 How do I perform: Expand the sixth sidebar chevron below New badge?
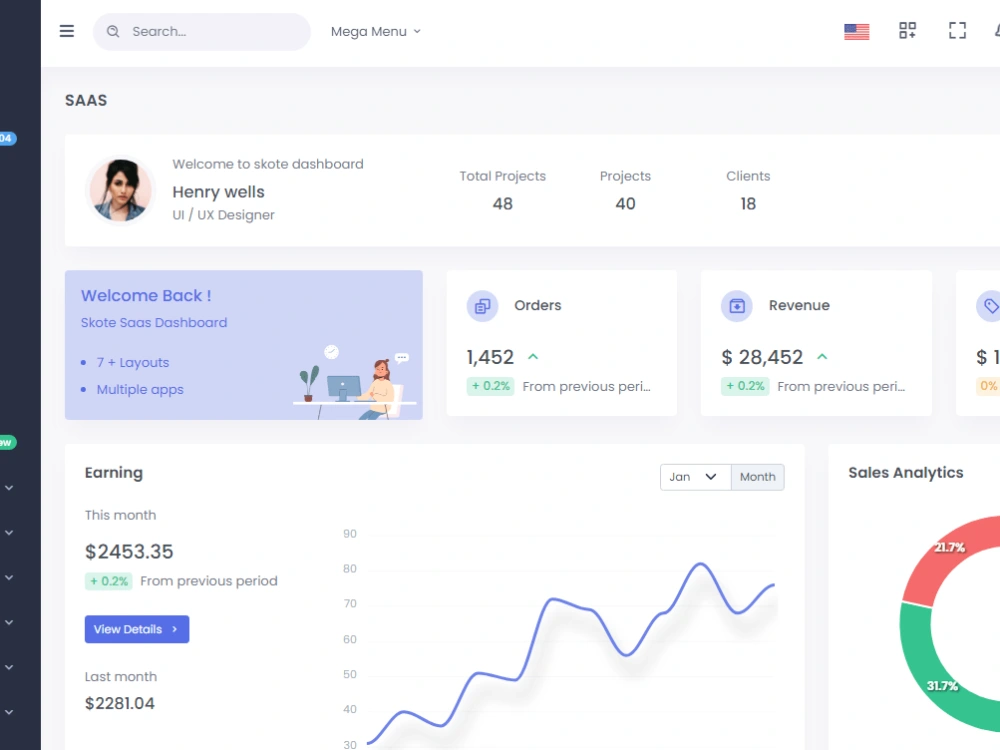9,712
